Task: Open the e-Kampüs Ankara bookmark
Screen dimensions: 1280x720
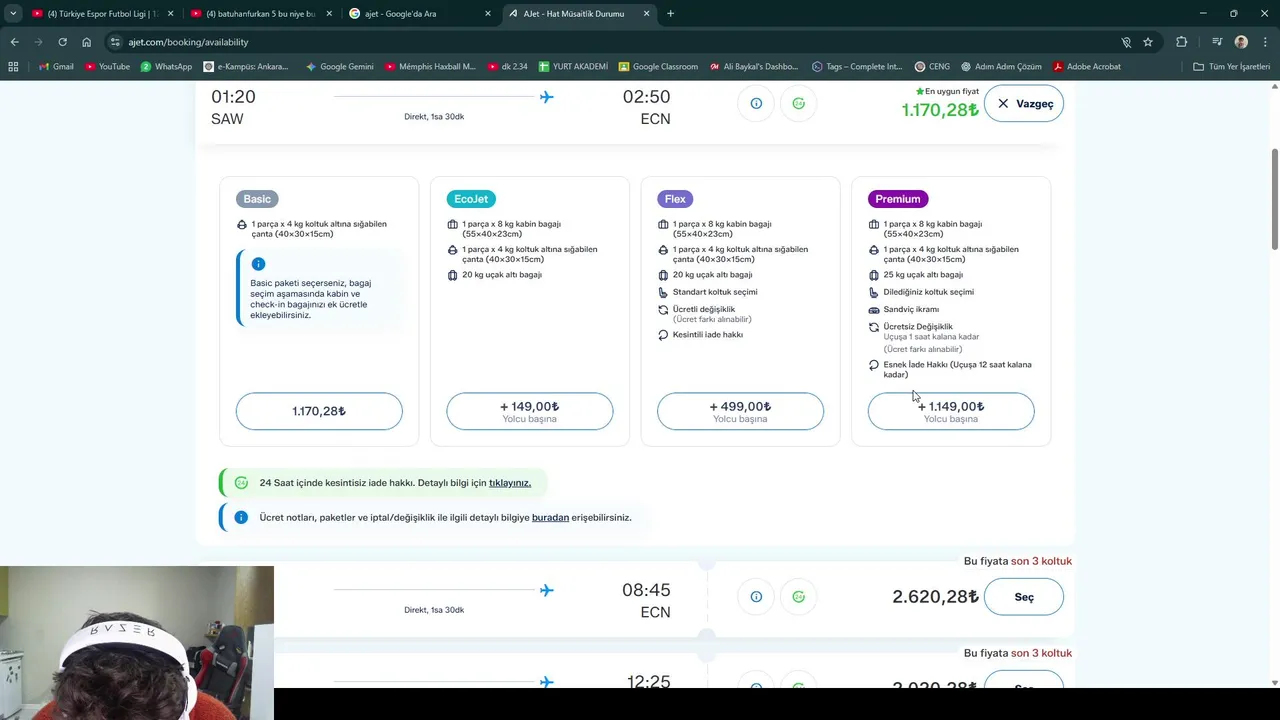Action: click(x=246, y=67)
